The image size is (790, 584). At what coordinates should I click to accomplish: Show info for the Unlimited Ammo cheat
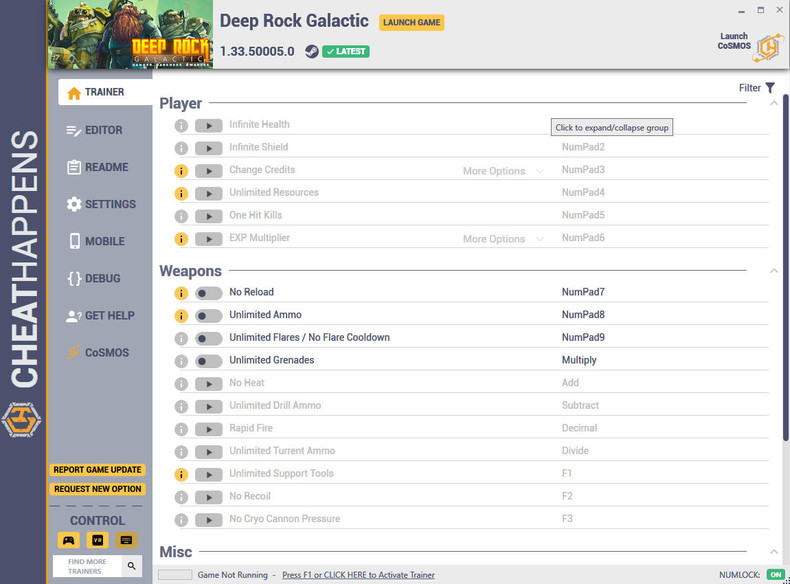(181, 316)
